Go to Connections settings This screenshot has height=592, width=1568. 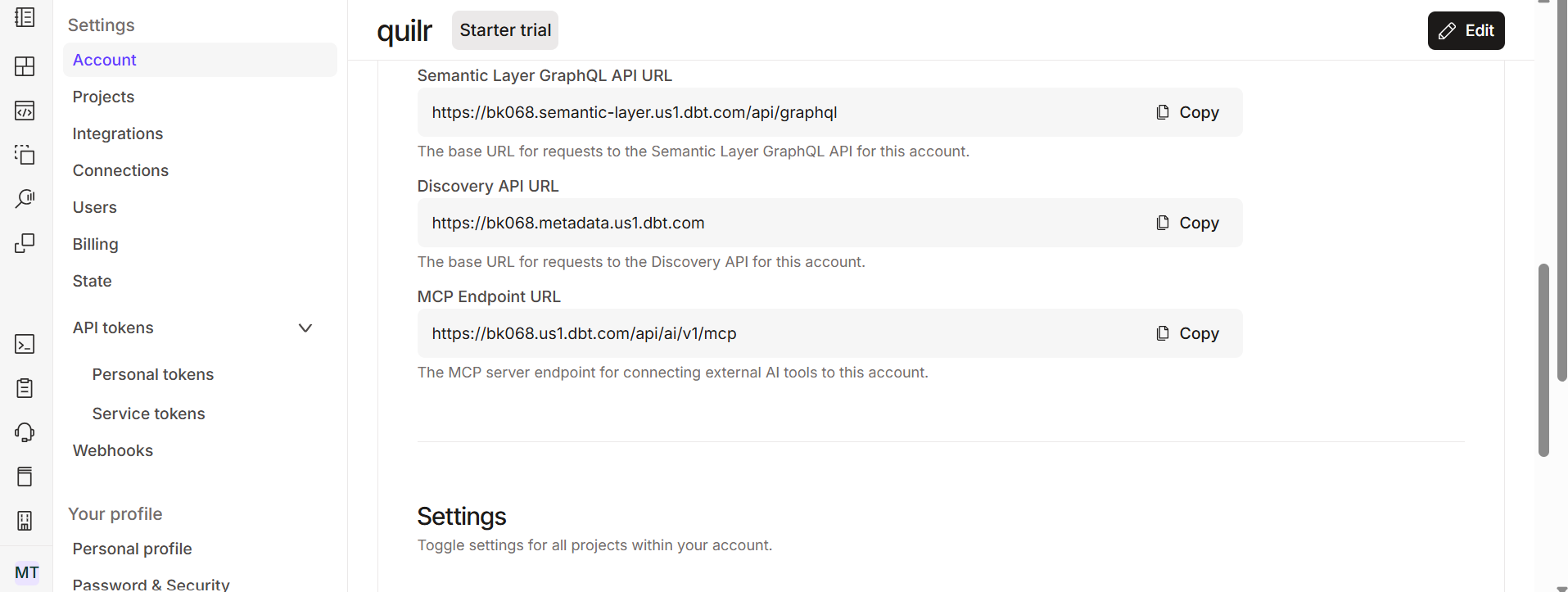120,170
